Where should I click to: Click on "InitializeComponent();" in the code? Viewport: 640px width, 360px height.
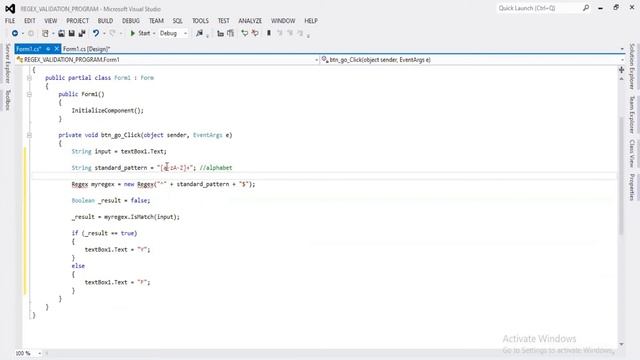108,111
